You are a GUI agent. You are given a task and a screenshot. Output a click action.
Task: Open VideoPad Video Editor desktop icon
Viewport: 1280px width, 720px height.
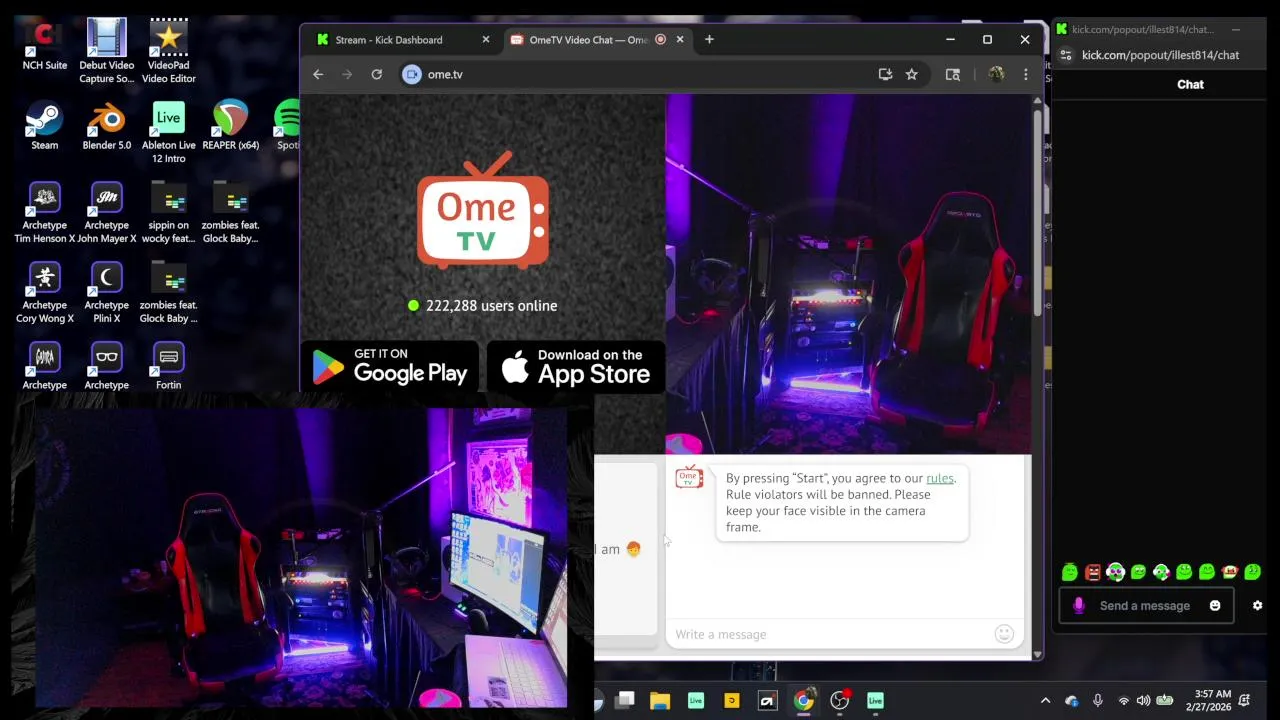(x=168, y=51)
